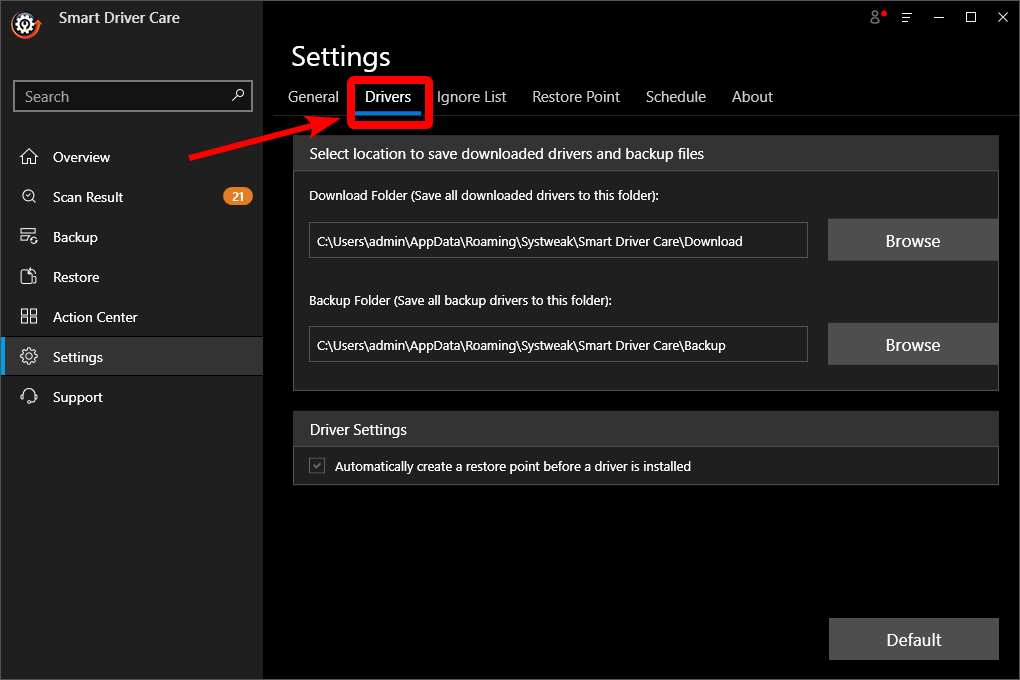1020x680 pixels.
Task: Click the 'Download Folder (Save all downloaded drivers' label
Action: pyautogui.click(x=483, y=195)
